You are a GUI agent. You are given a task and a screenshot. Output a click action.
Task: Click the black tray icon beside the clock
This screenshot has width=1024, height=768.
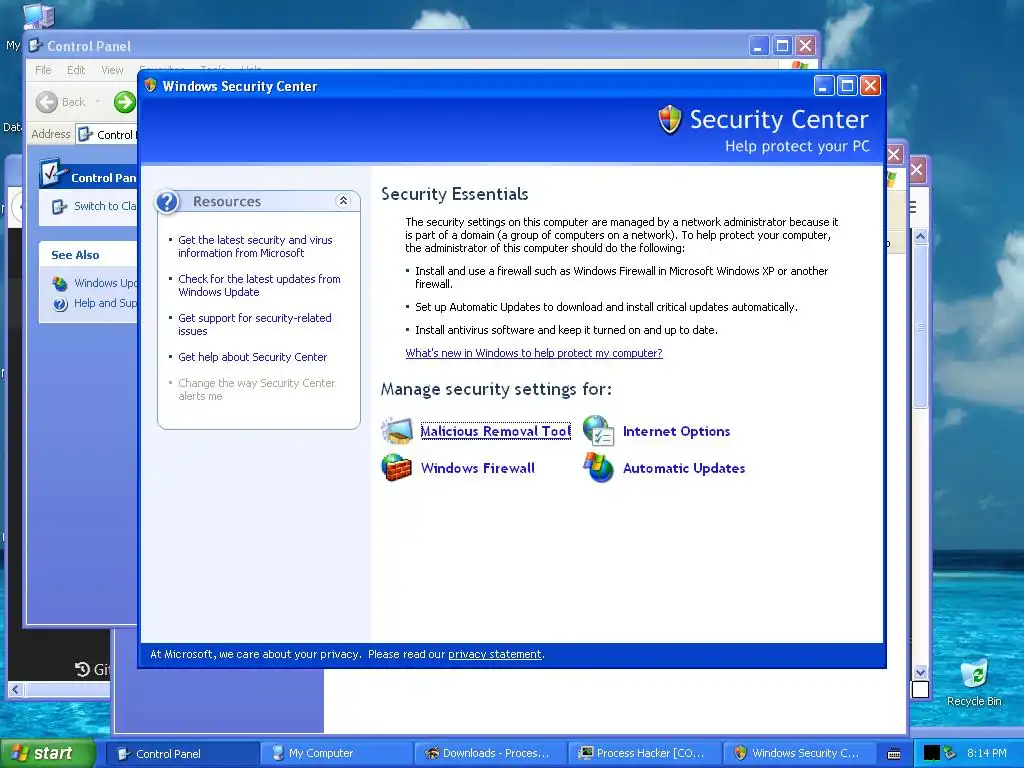[x=931, y=753]
